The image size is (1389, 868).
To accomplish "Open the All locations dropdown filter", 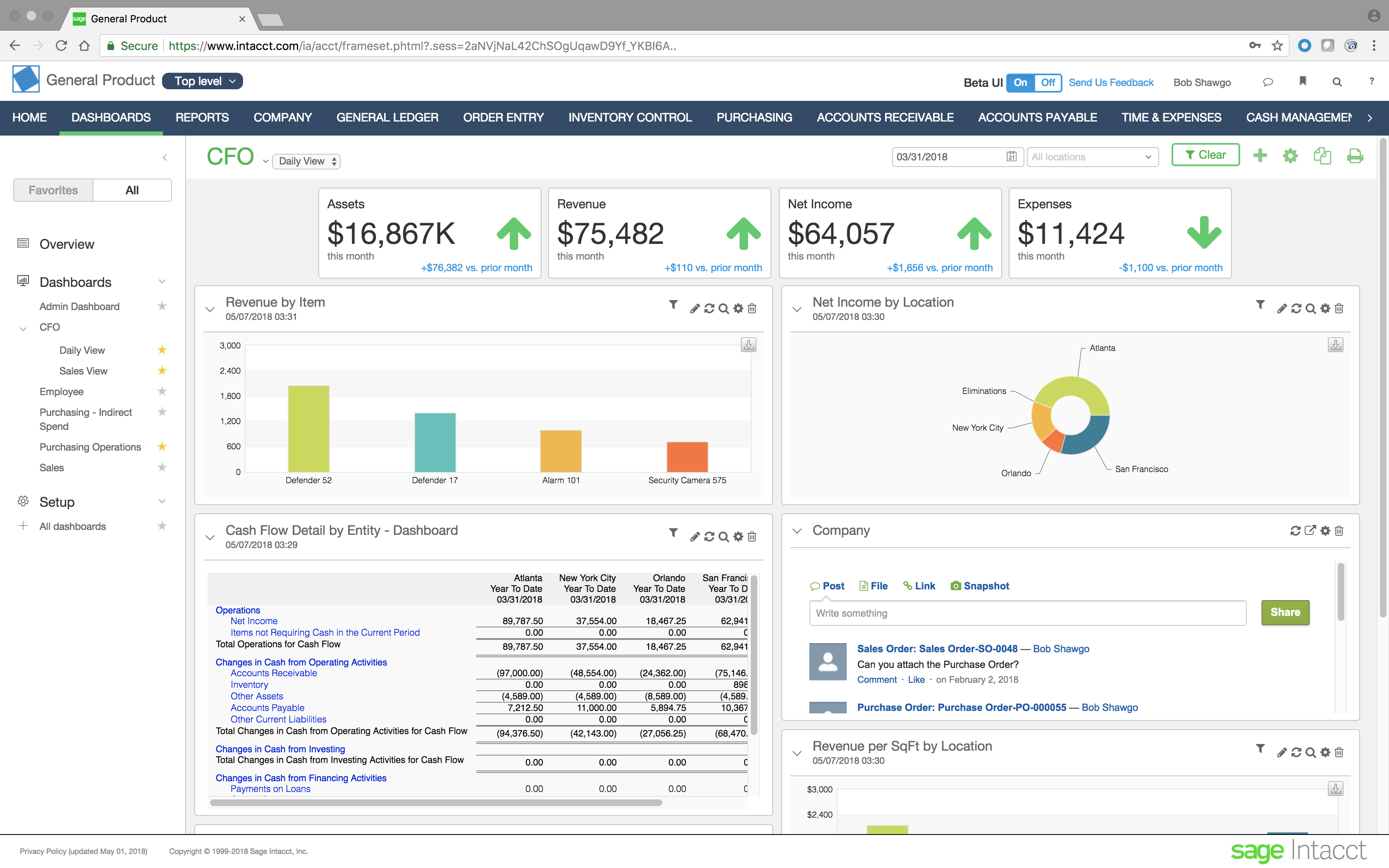I will 1090,156.
